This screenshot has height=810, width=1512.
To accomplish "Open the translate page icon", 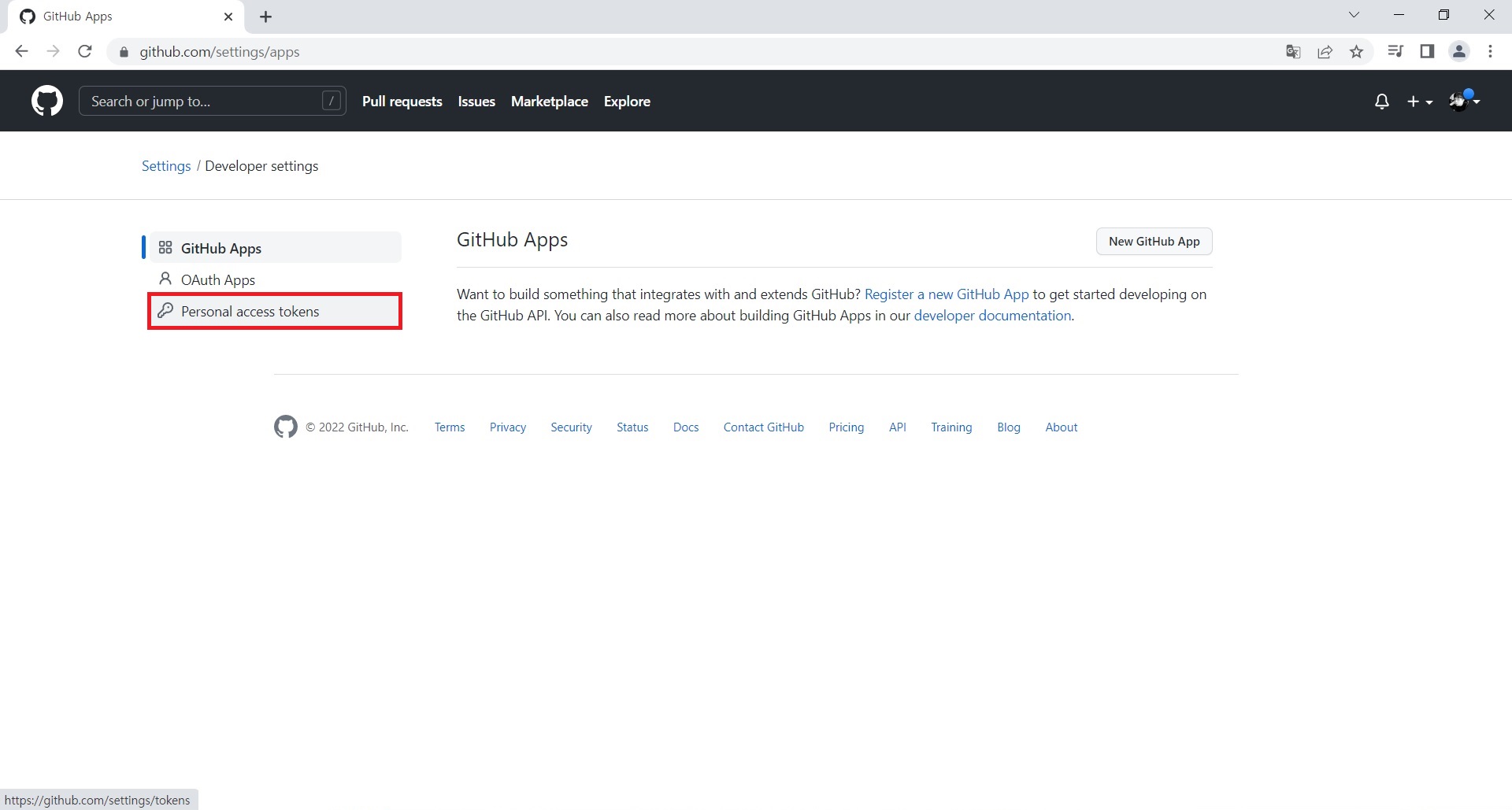I will 1293,52.
